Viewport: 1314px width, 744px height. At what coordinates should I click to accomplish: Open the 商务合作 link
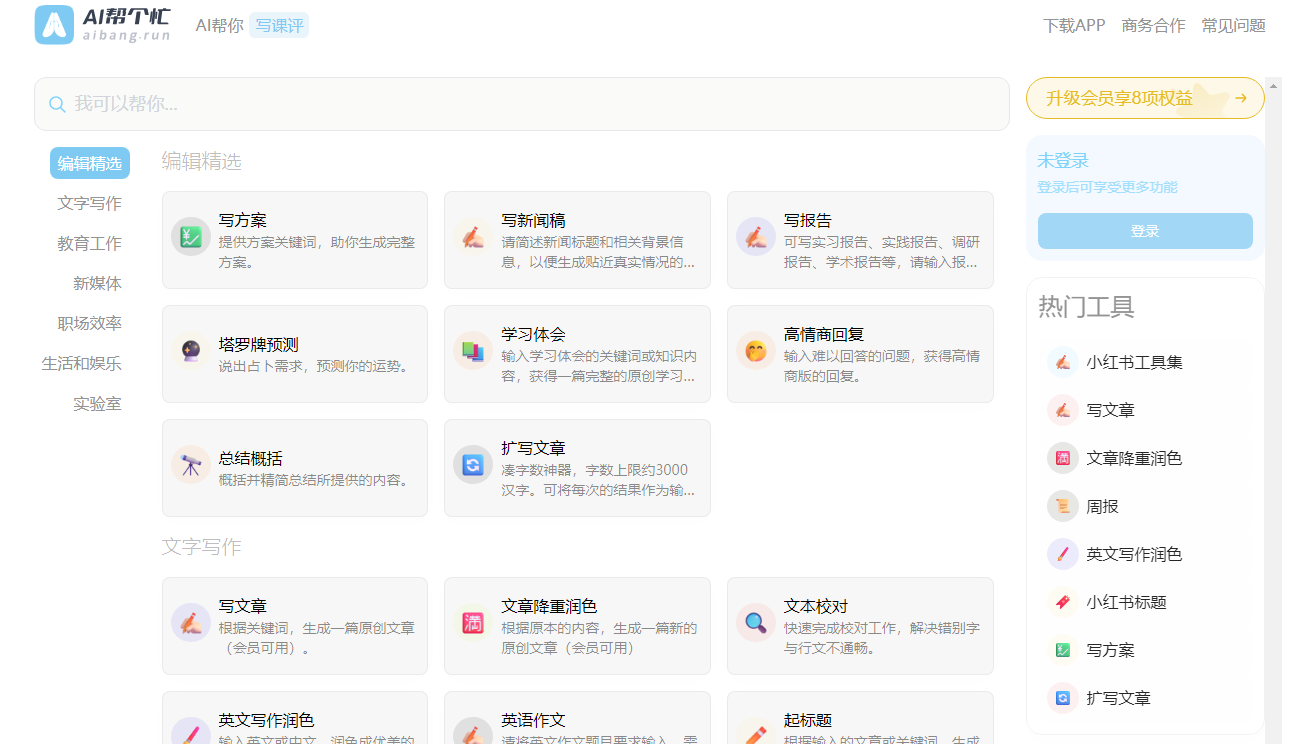click(1154, 25)
